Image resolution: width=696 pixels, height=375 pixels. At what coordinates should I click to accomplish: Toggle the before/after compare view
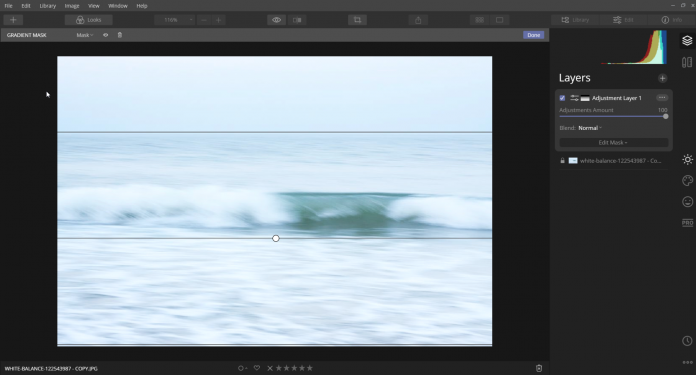[x=297, y=20]
